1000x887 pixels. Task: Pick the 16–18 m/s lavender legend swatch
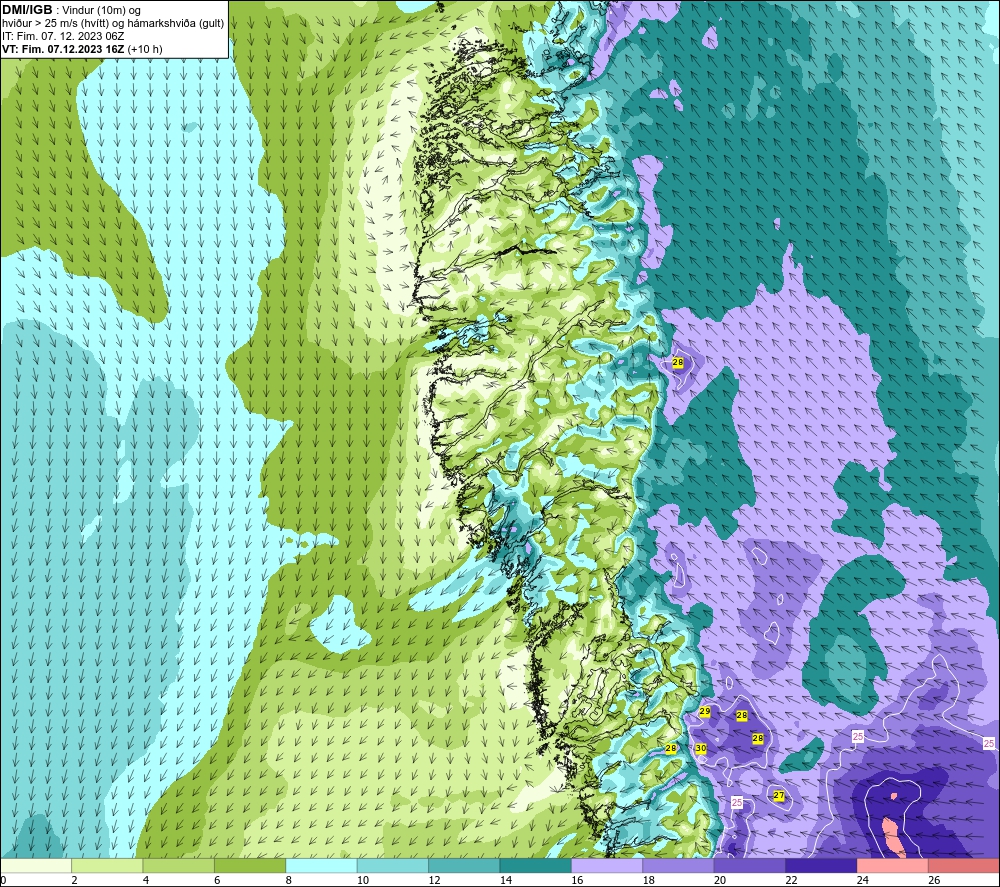pos(607,866)
